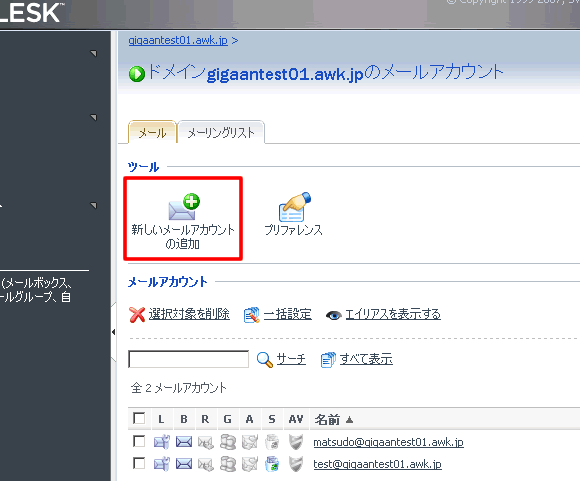Click the 一括設定 group operations icon
The height and width of the screenshot is (481, 580).
pos(252,315)
